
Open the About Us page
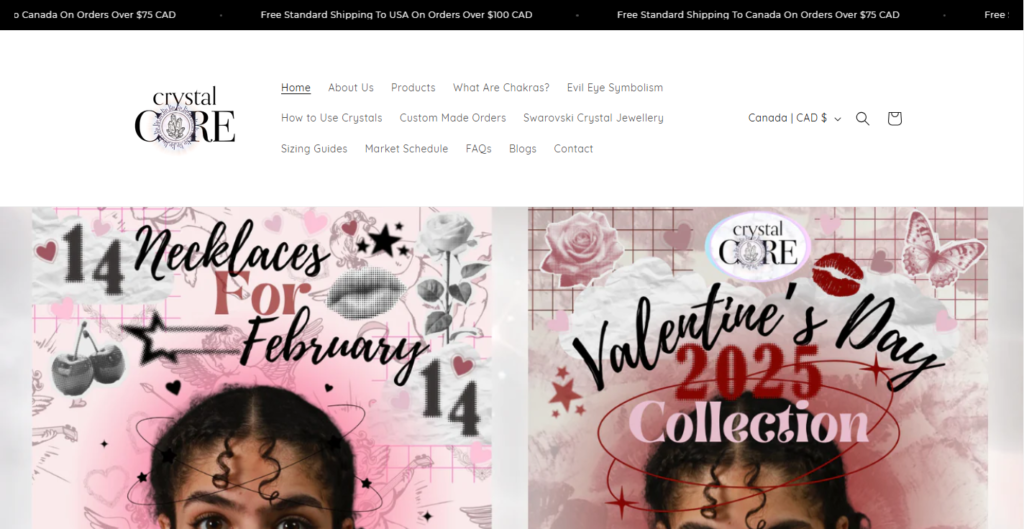click(351, 88)
